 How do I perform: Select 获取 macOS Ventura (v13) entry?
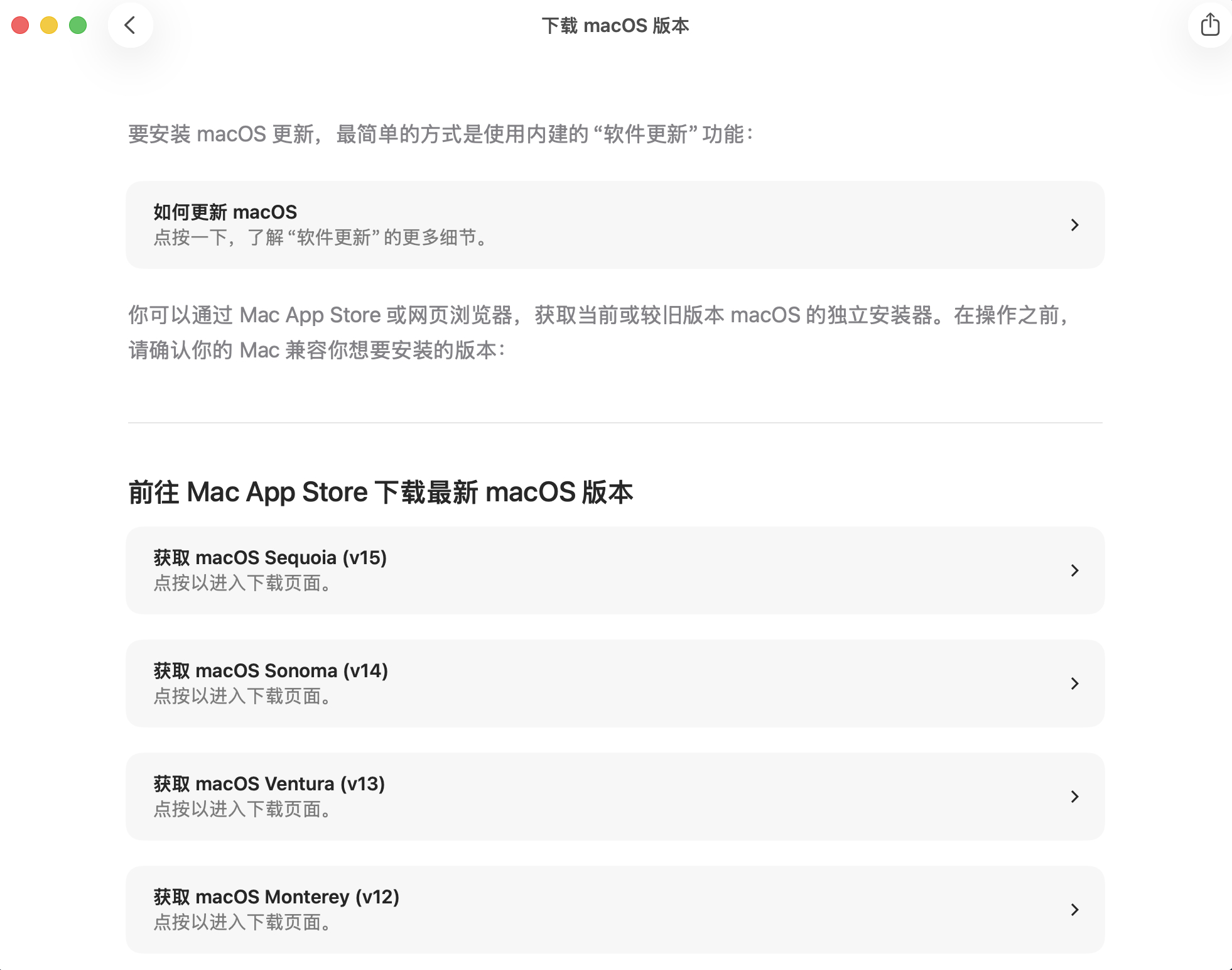[269, 784]
